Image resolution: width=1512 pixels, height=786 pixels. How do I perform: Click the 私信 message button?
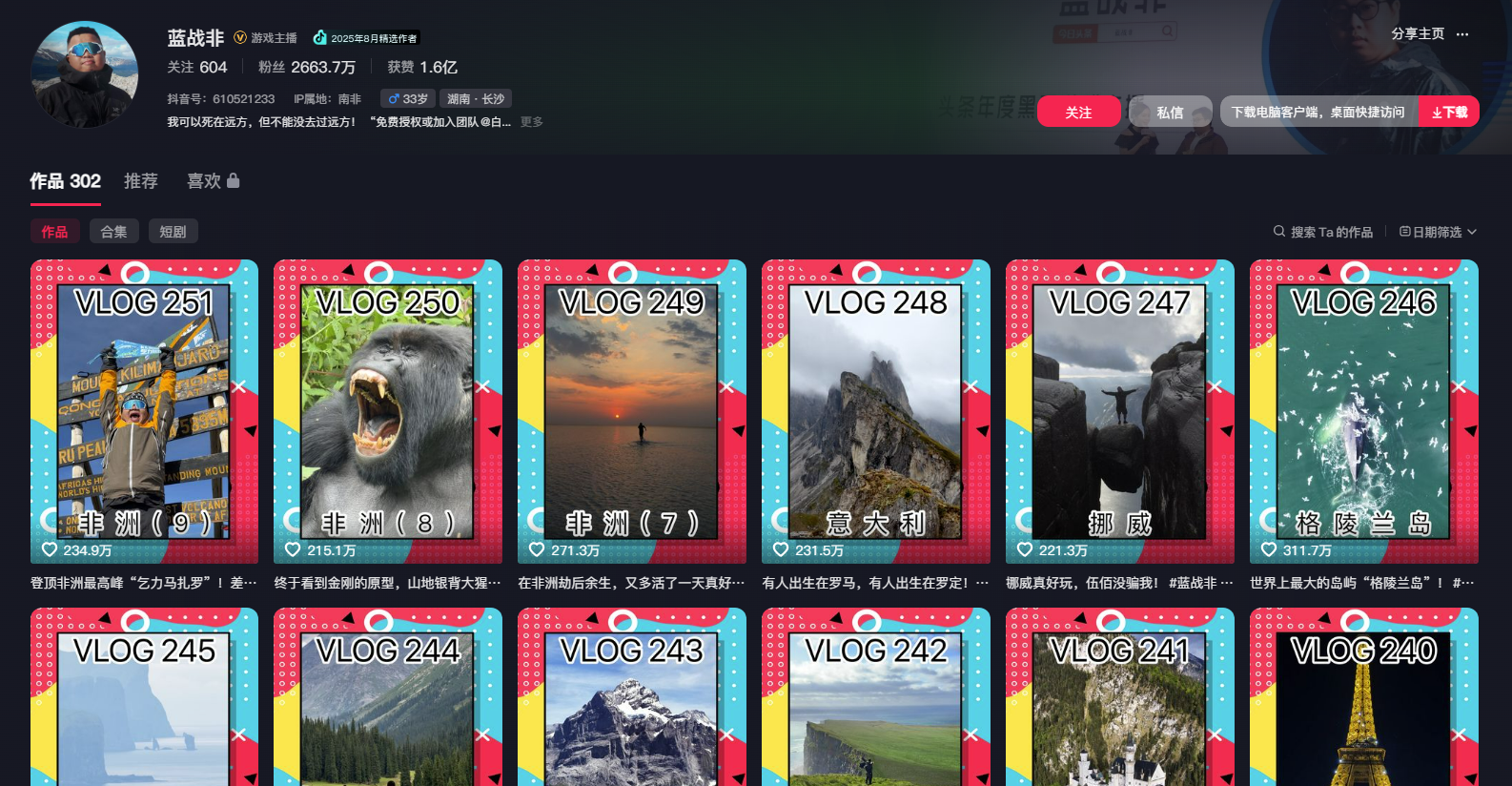1170,112
